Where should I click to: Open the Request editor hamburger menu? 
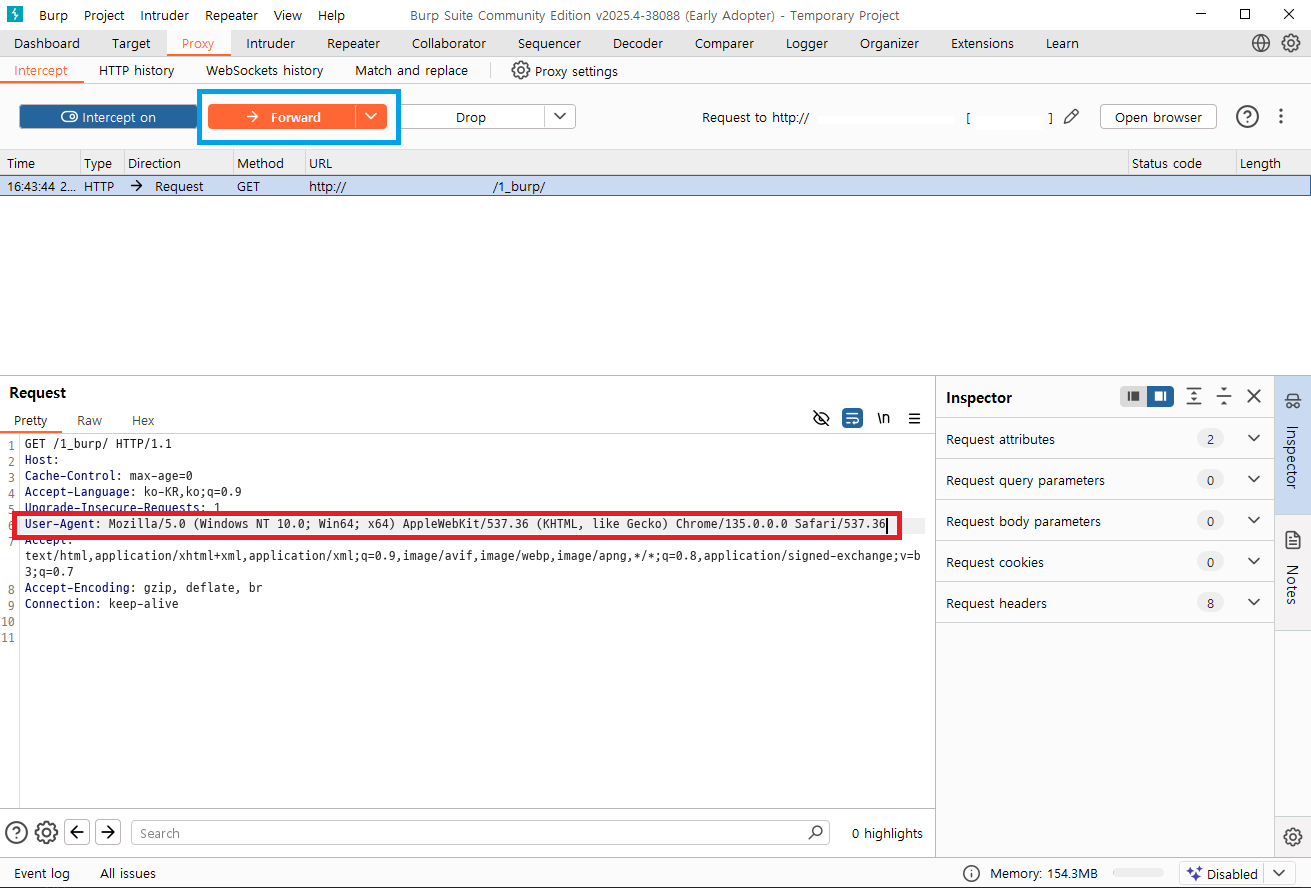click(x=914, y=419)
